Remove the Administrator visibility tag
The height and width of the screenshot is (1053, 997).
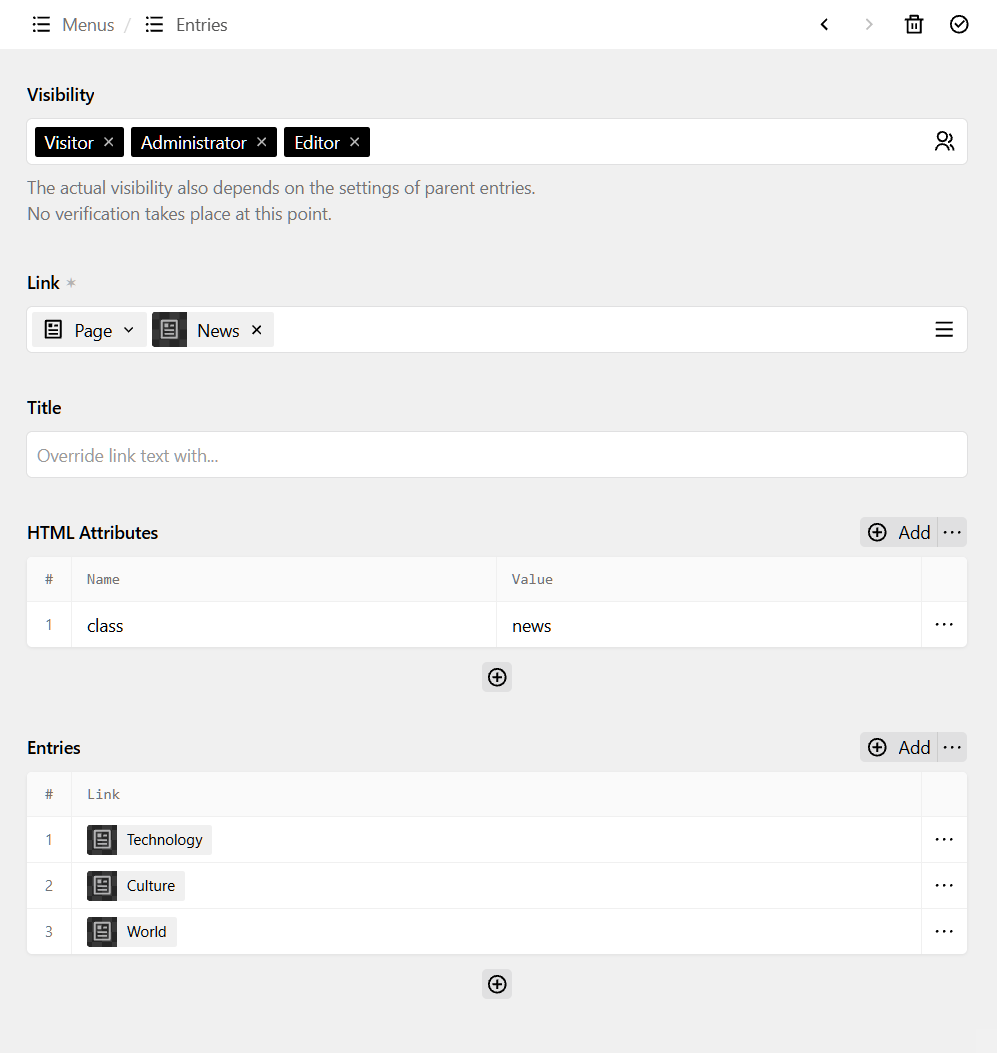click(x=262, y=142)
